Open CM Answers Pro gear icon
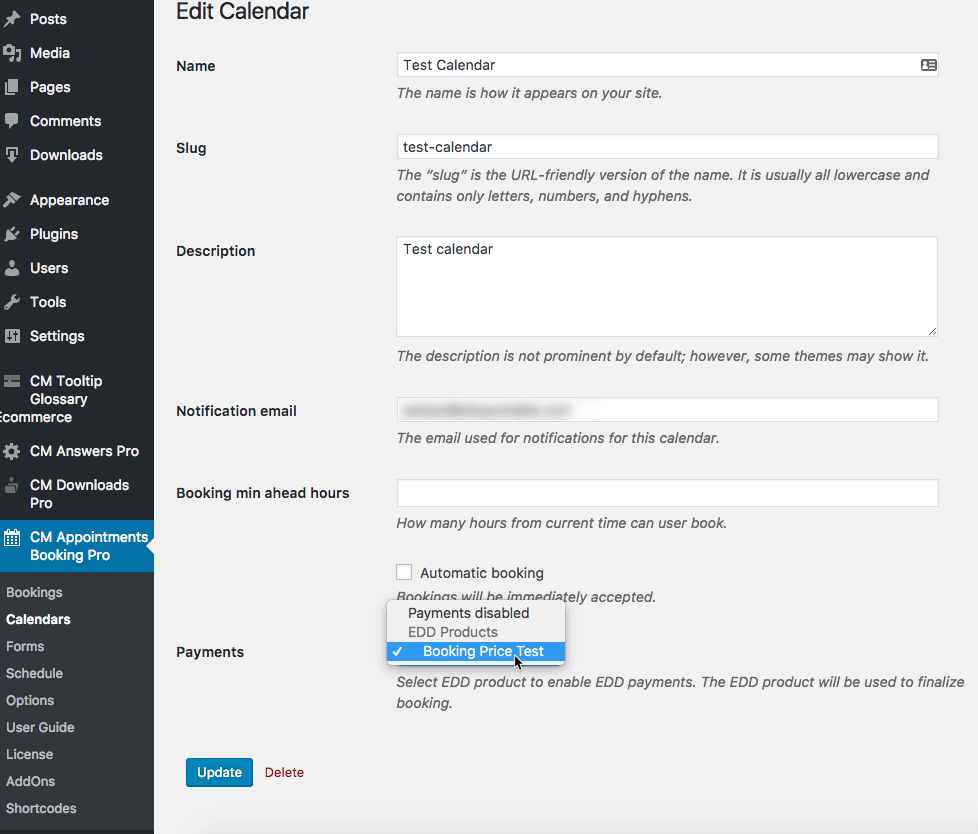 12,451
